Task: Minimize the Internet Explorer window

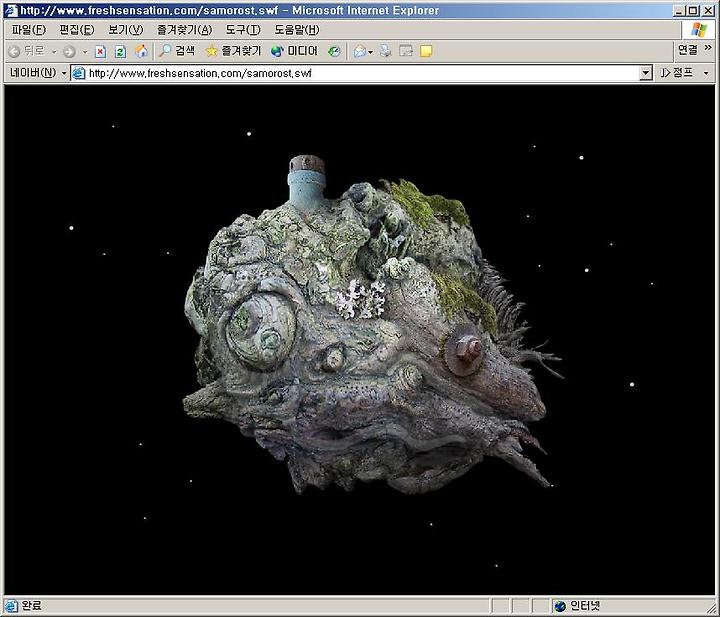Action: pos(679,10)
